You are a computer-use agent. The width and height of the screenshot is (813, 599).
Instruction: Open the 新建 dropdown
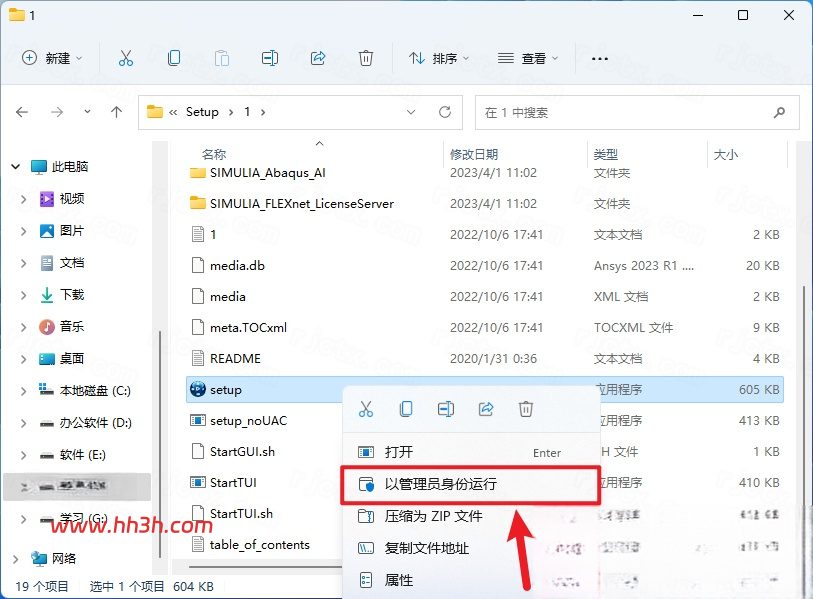tap(52, 58)
